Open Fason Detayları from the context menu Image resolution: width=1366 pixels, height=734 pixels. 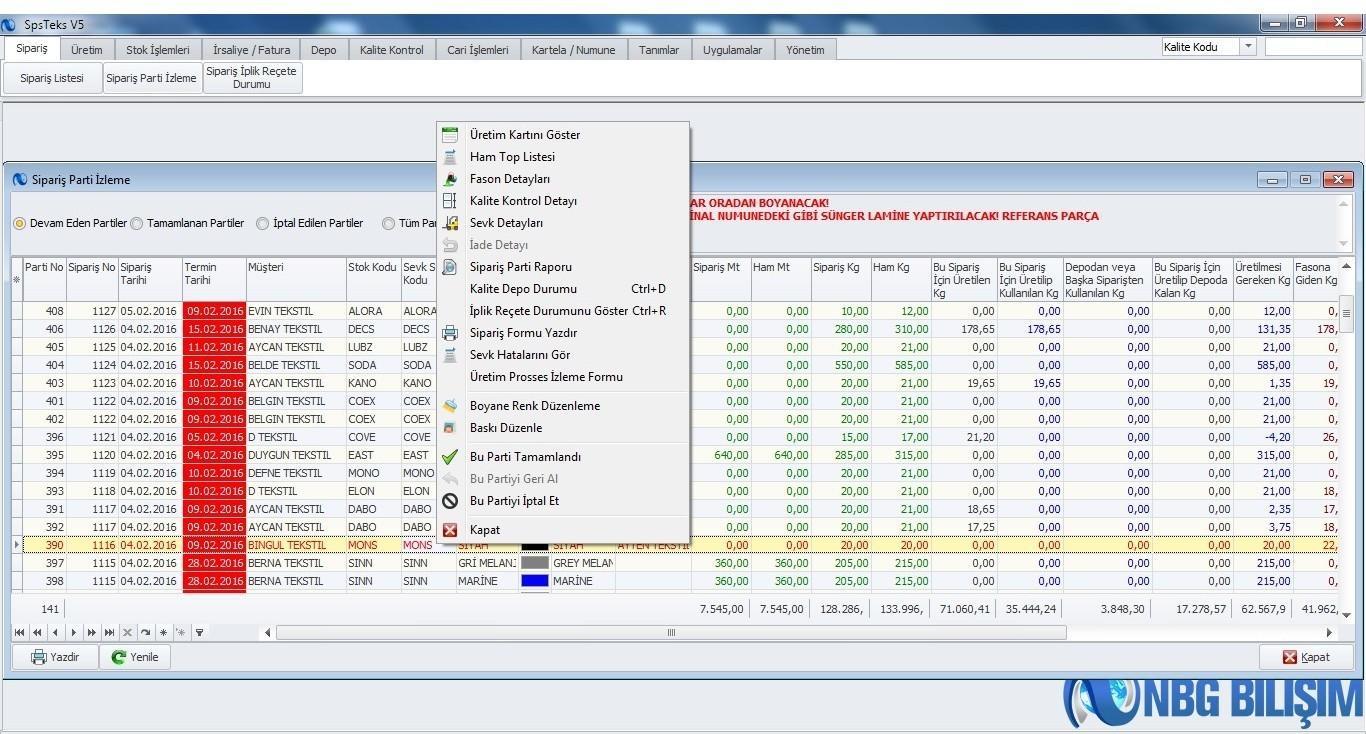[x=562, y=179]
